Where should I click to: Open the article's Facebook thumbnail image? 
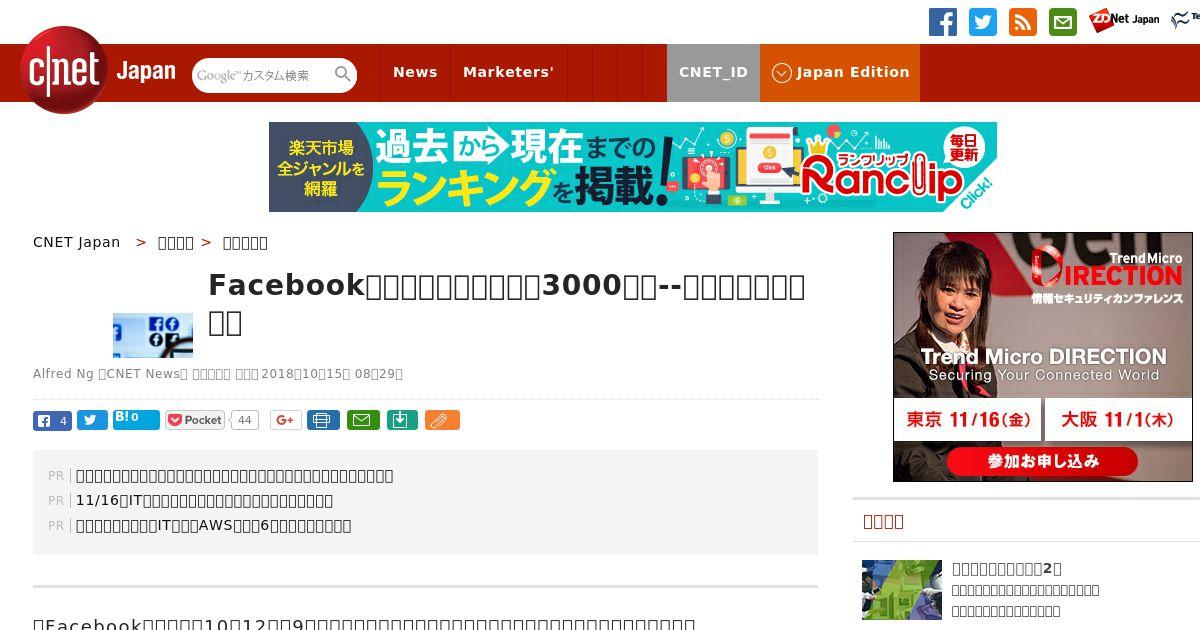(153, 335)
